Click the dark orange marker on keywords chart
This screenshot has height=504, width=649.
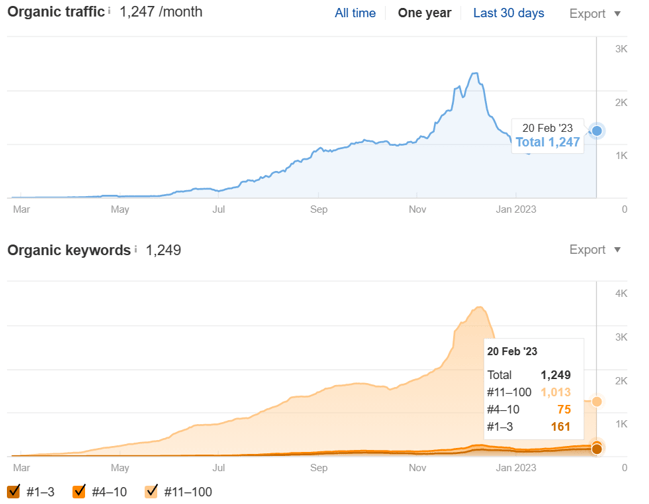click(x=597, y=449)
